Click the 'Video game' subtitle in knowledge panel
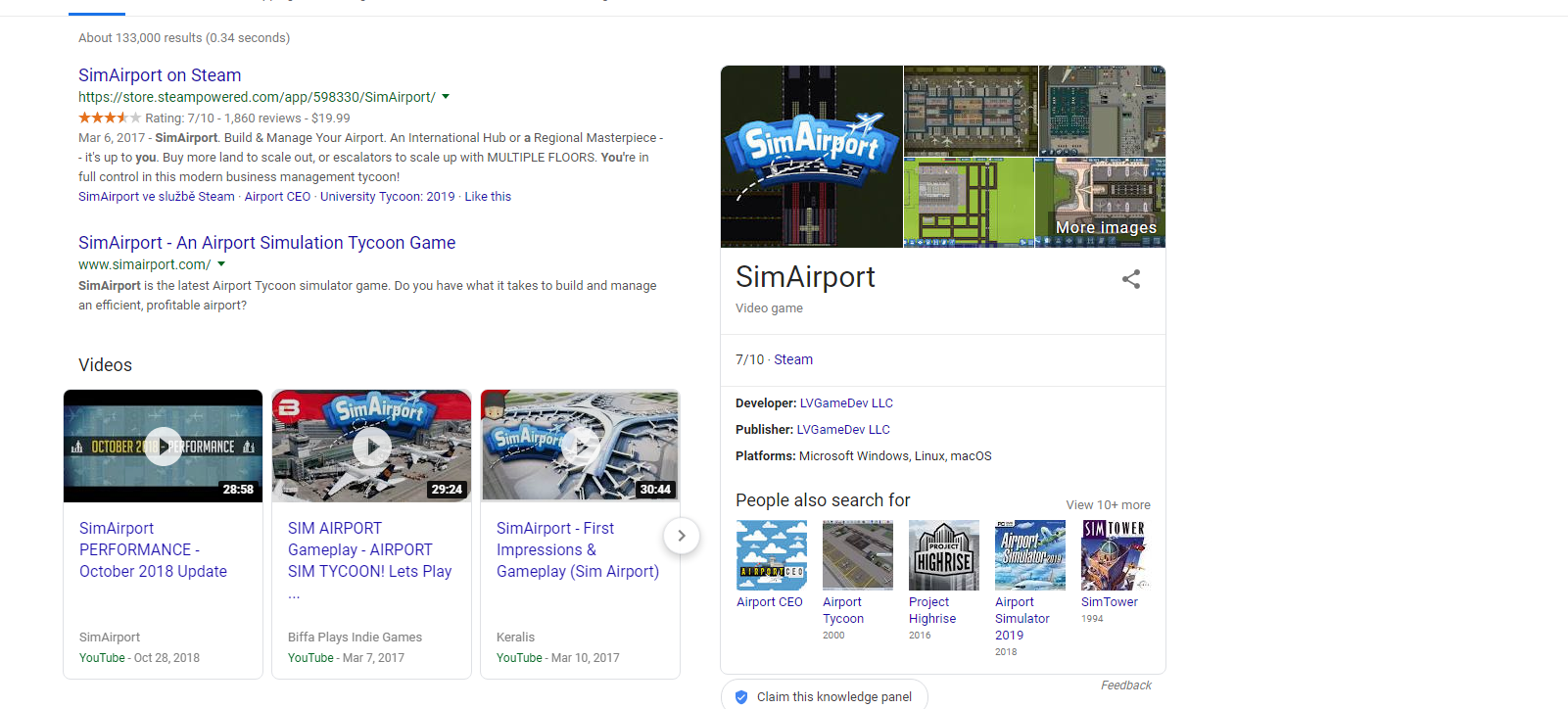 coord(769,308)
